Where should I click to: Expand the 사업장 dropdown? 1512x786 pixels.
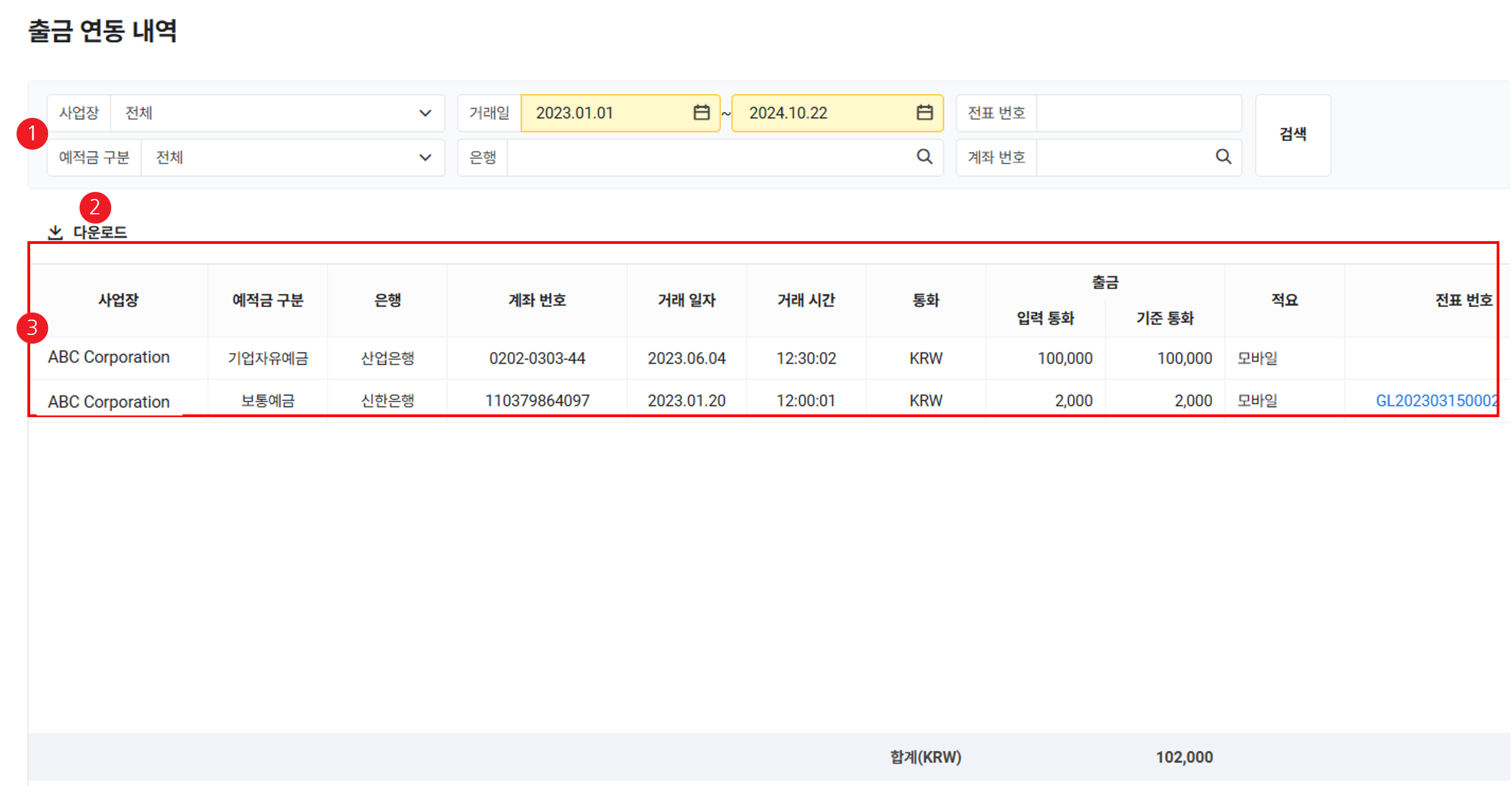tap(425, 113)
